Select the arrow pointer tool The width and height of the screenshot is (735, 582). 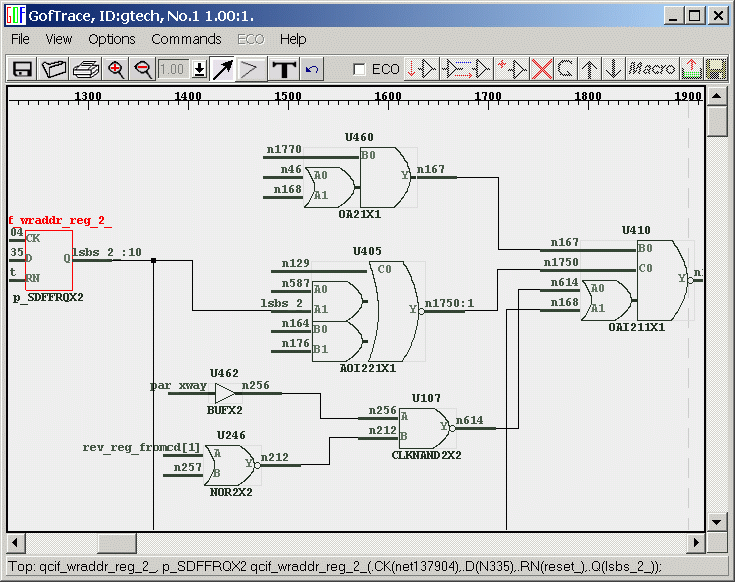[223, 69]
